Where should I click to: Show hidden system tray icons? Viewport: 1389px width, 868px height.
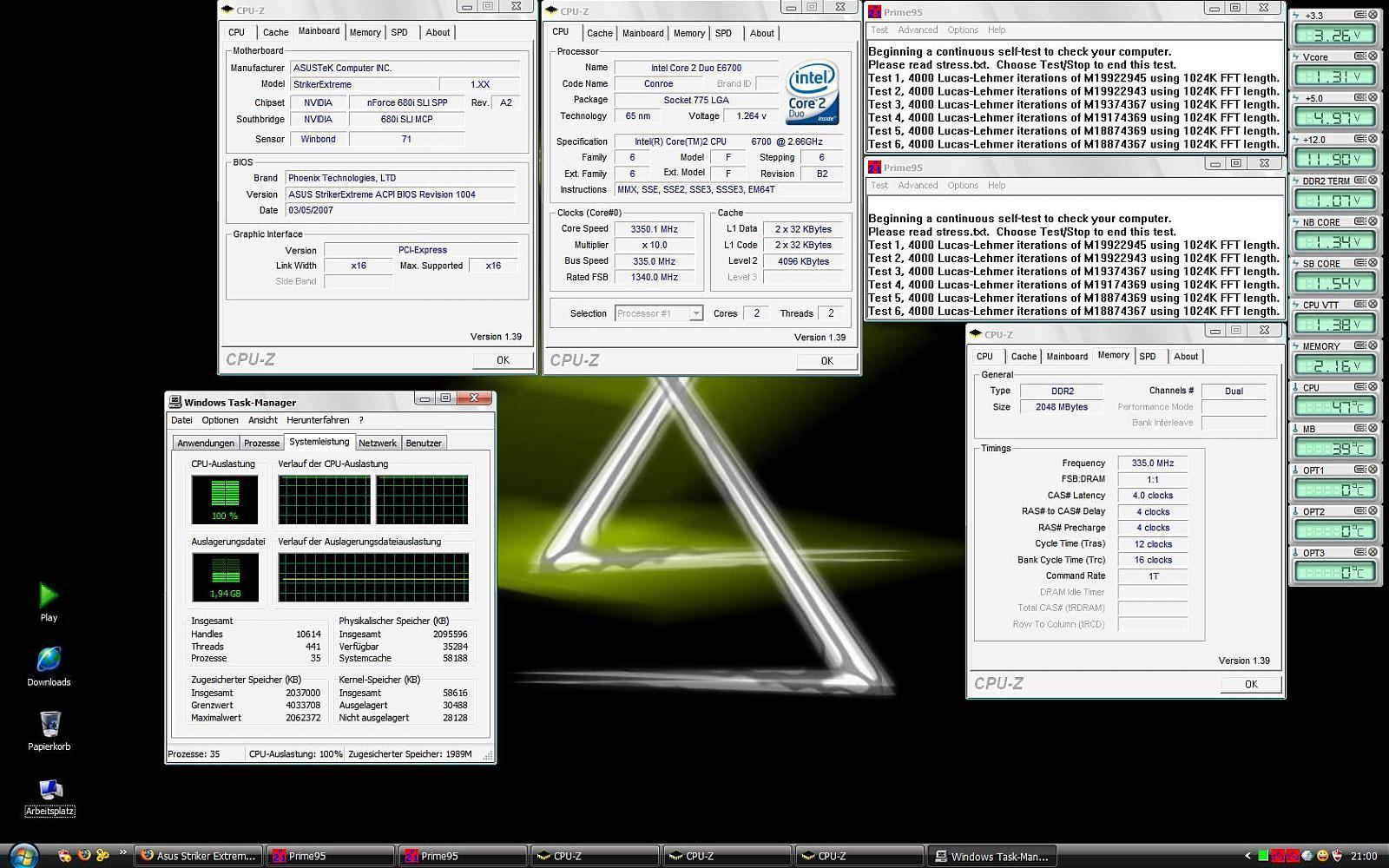[1247, 856]
